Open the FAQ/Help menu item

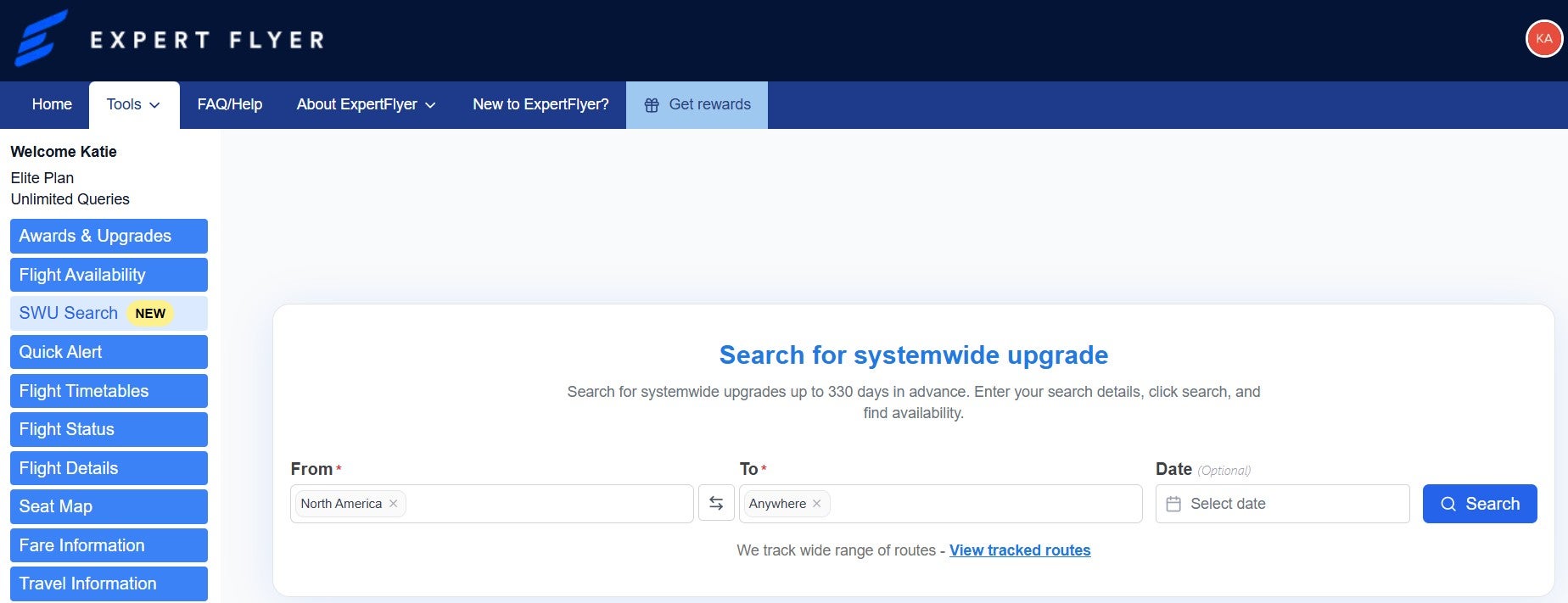(x=229, y=105)
